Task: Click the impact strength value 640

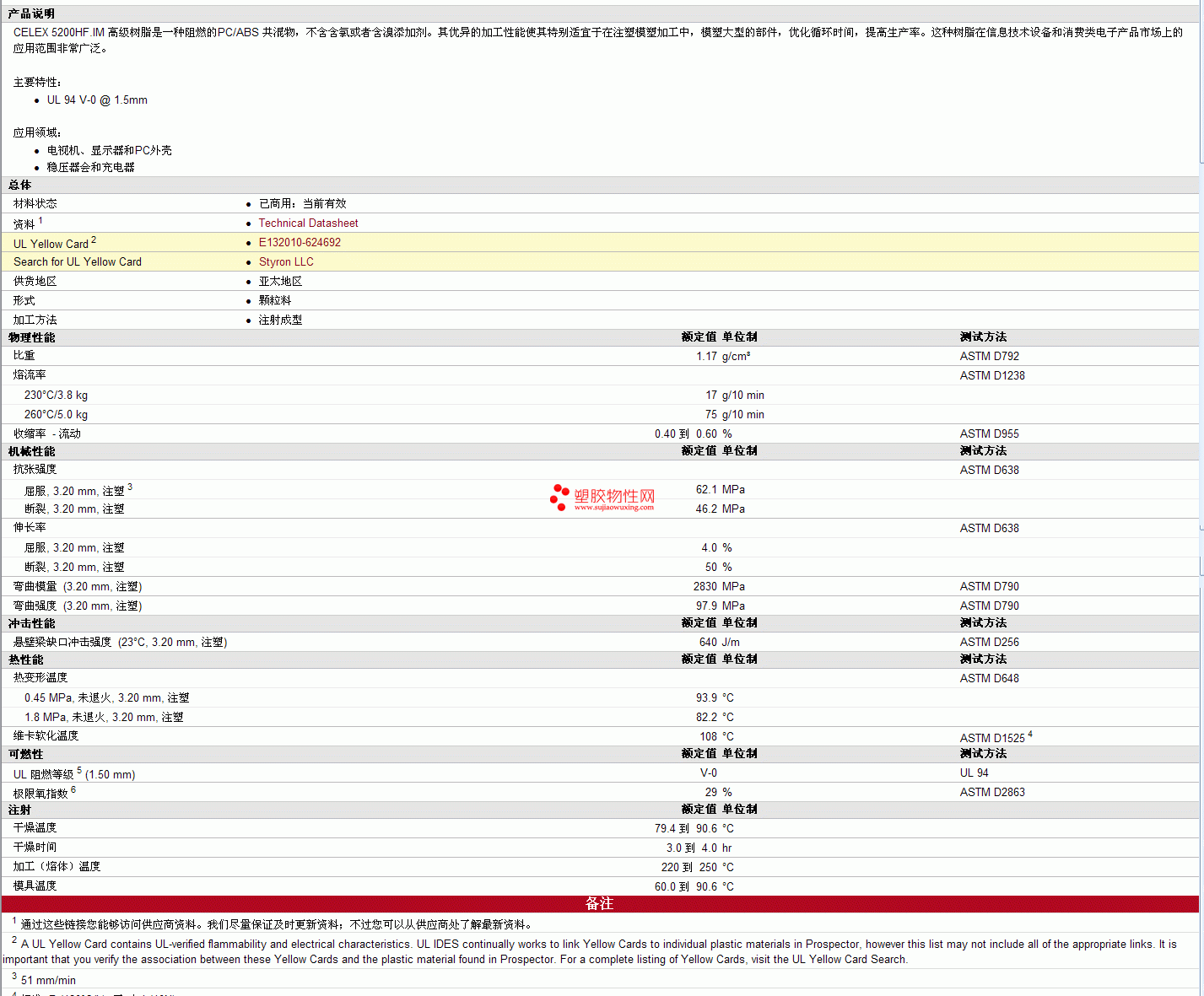Action: click(708, 643)
